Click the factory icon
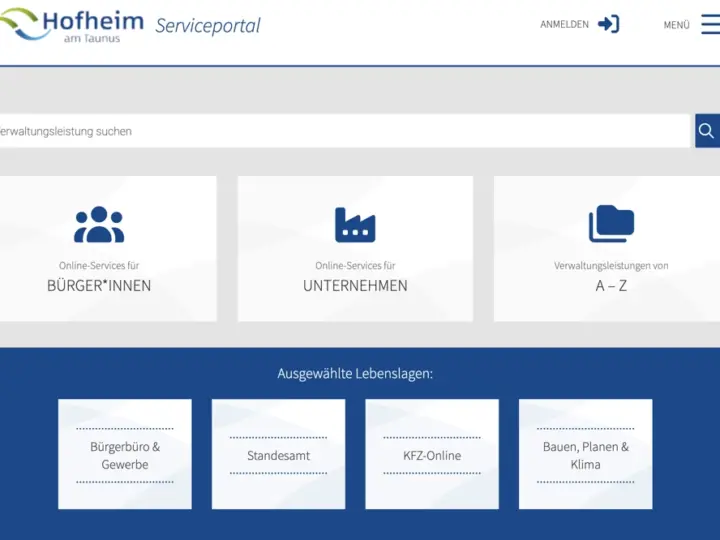 pyautogui.click(x=355, y=225)
